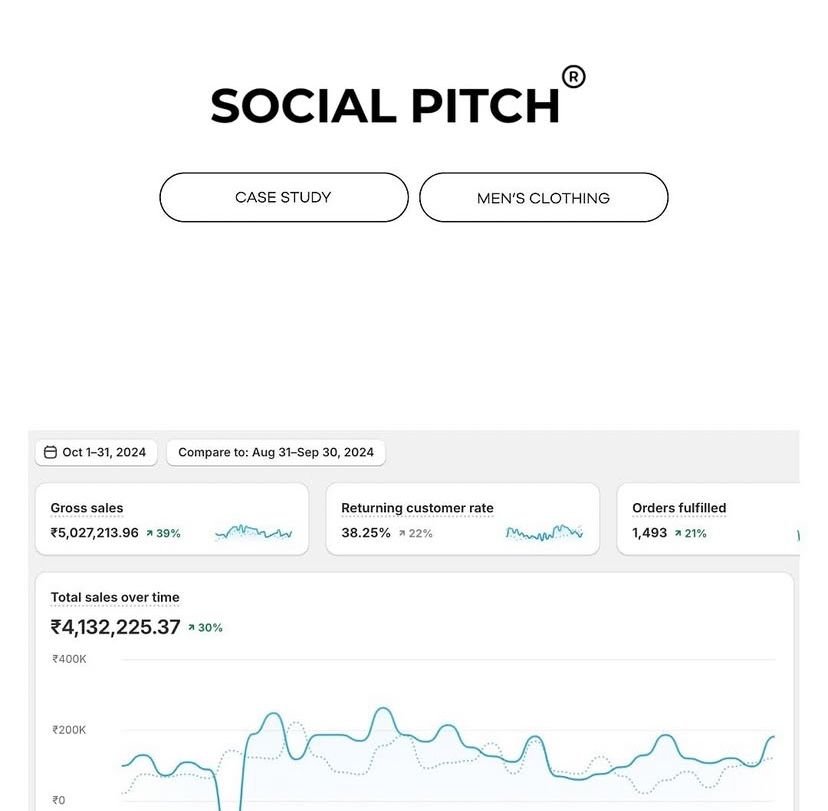
Task: Click the Returning customer rate title
Action: coord(417,508)
